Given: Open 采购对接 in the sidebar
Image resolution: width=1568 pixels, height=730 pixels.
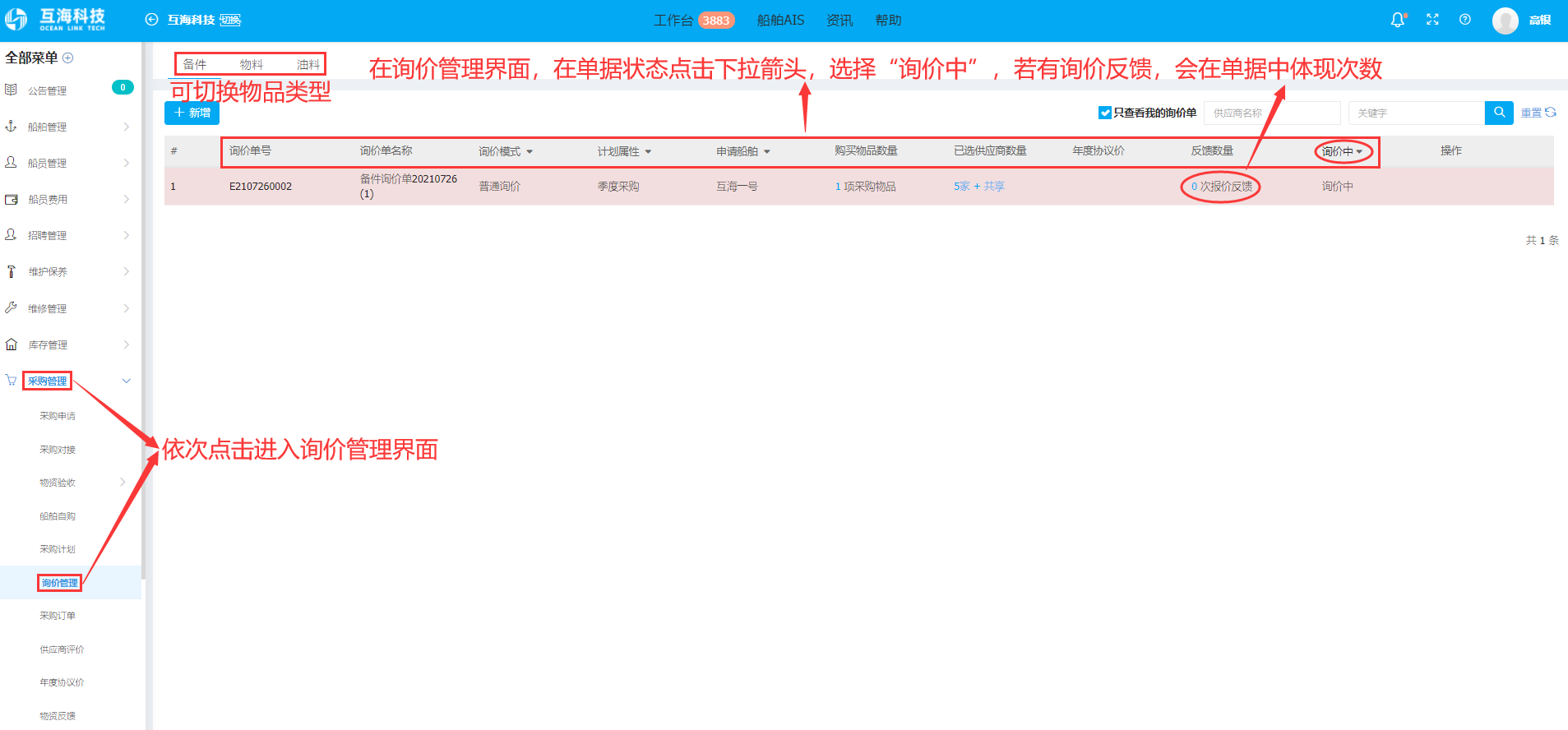Looking at the screenshot, I should click(x=58, y=450).
